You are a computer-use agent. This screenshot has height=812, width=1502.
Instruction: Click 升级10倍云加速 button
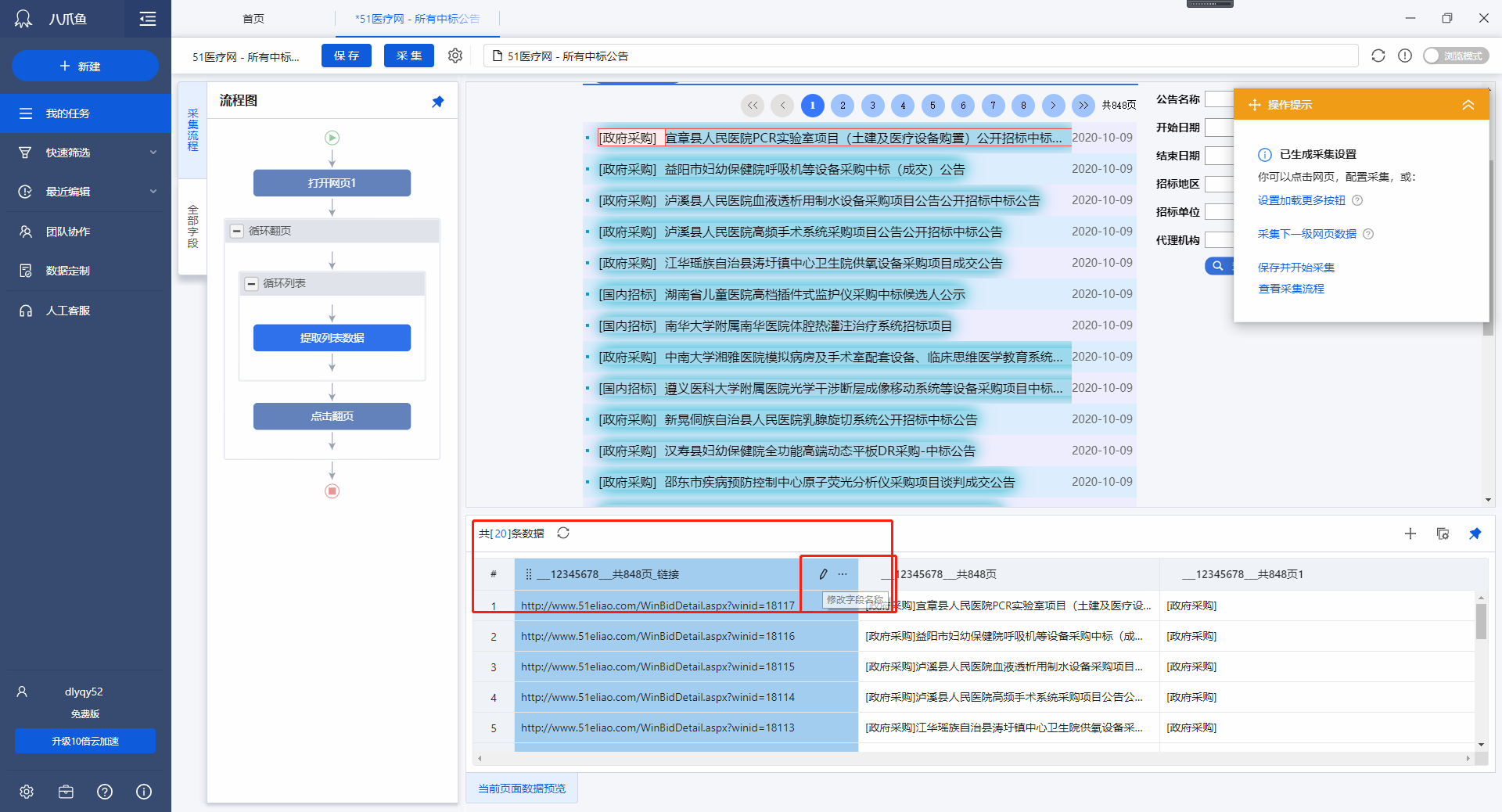pyautogui.click(x=85, y=741)
